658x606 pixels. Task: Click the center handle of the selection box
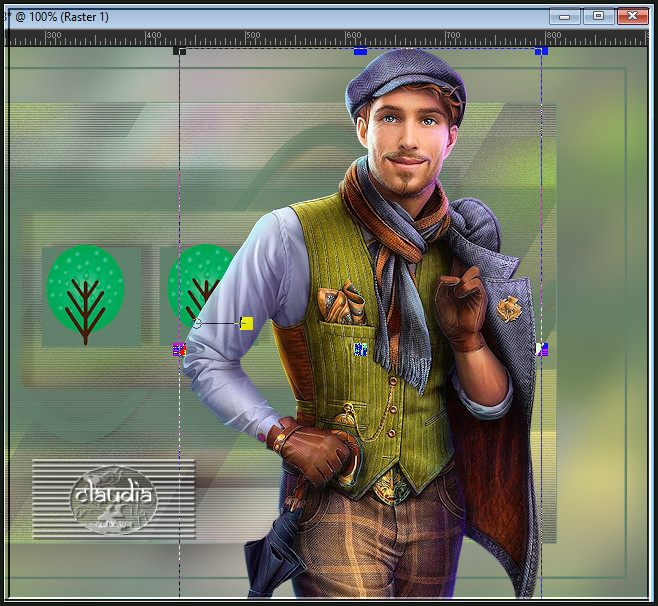(x=360, y=349)
